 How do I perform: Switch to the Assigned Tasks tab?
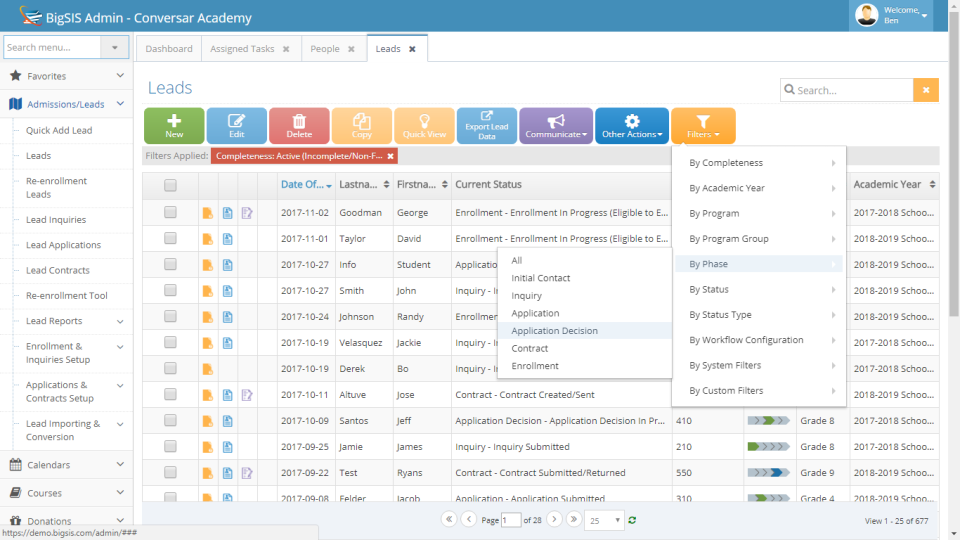pos(242,48)
